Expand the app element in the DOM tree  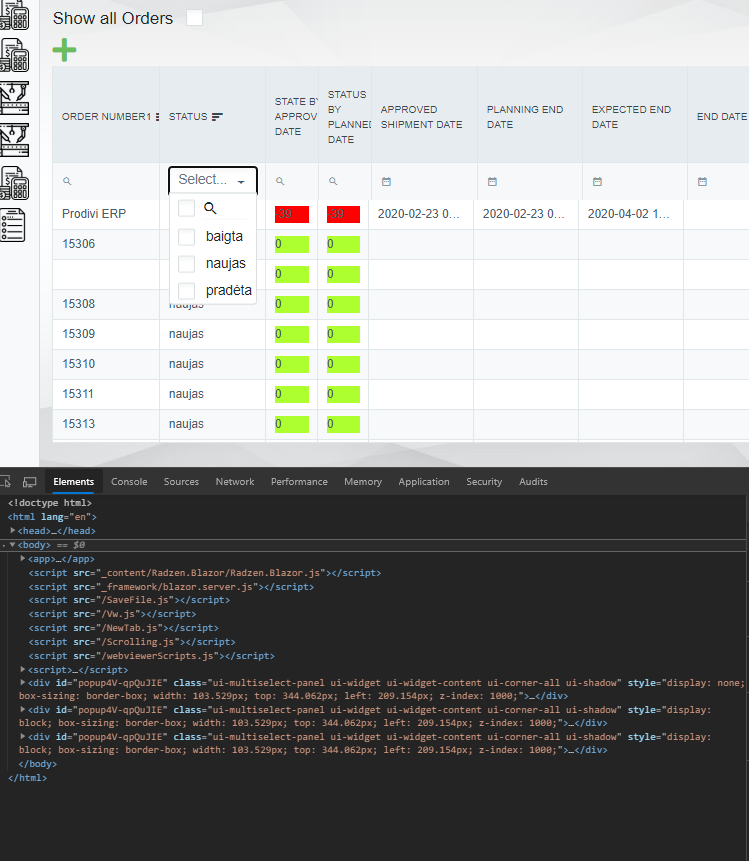tap(23, 559)
